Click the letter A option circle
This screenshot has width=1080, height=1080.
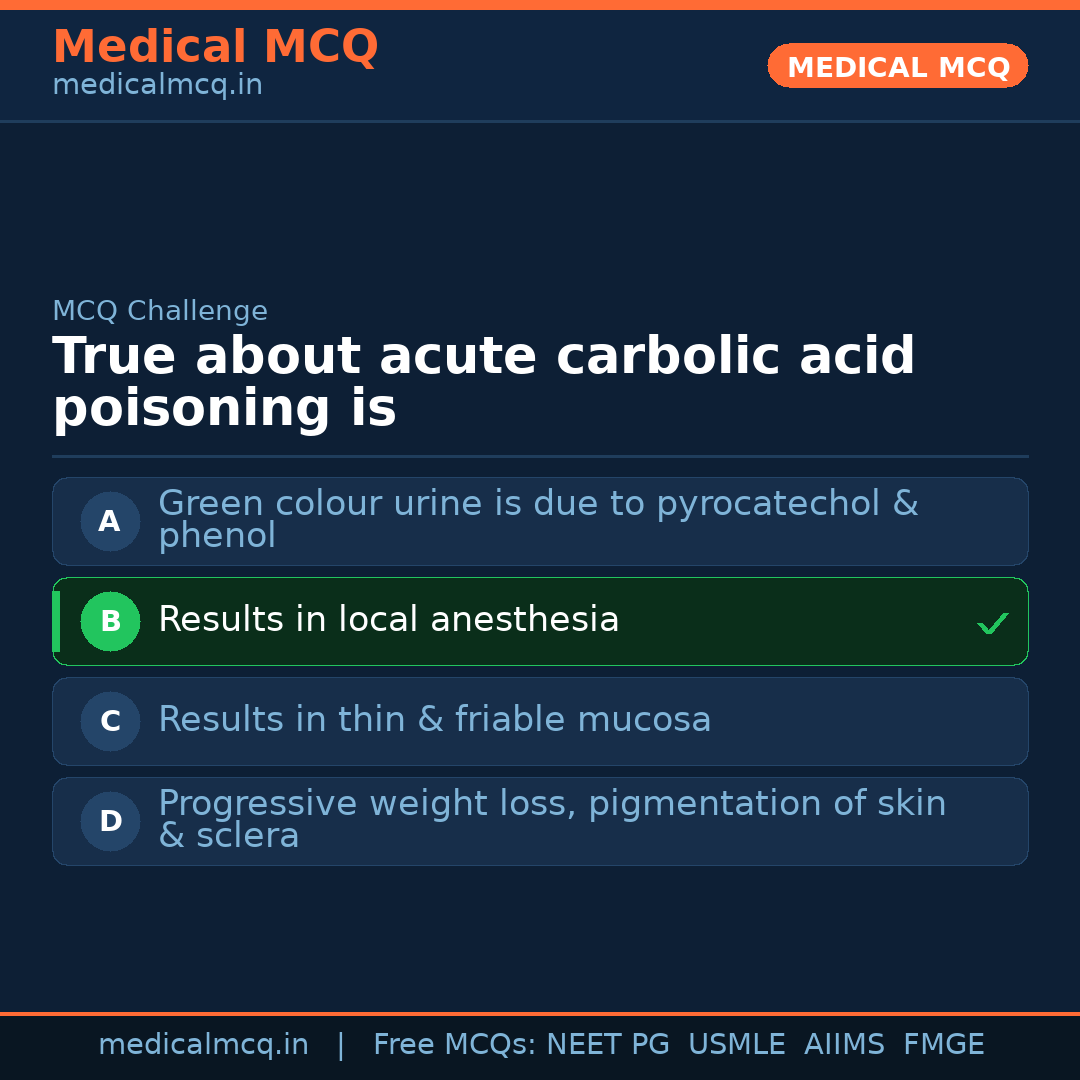point(110,521)
